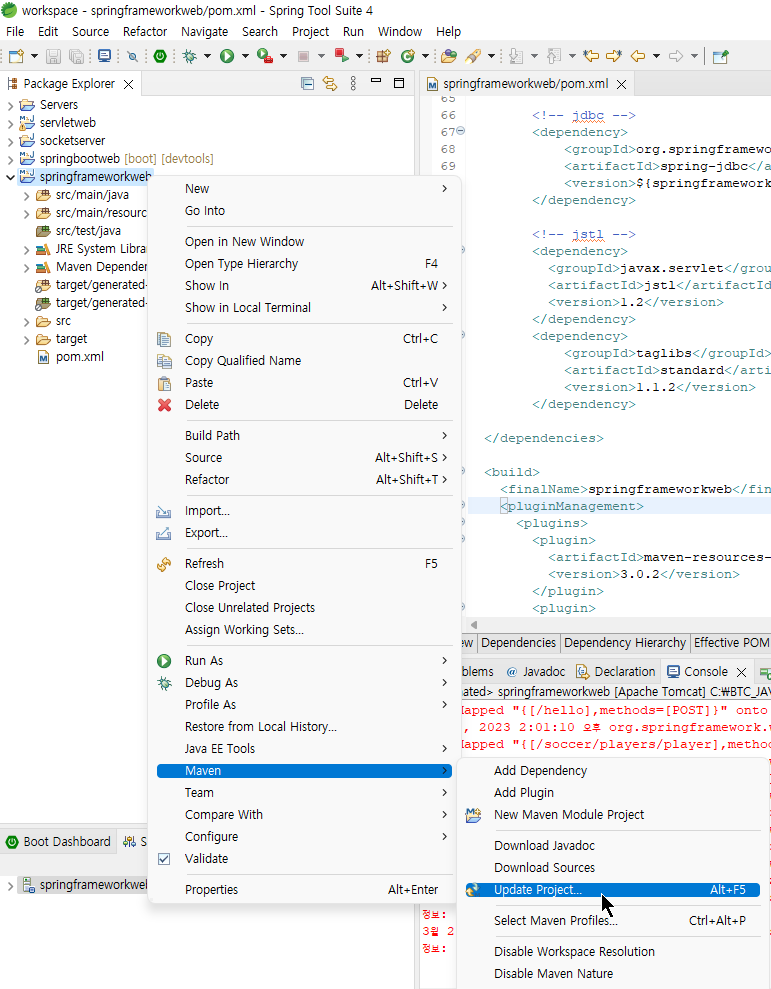This screenshot has height=989, width=771.
Task: Click the Save toolbar icon
Action: coord(54,56)
